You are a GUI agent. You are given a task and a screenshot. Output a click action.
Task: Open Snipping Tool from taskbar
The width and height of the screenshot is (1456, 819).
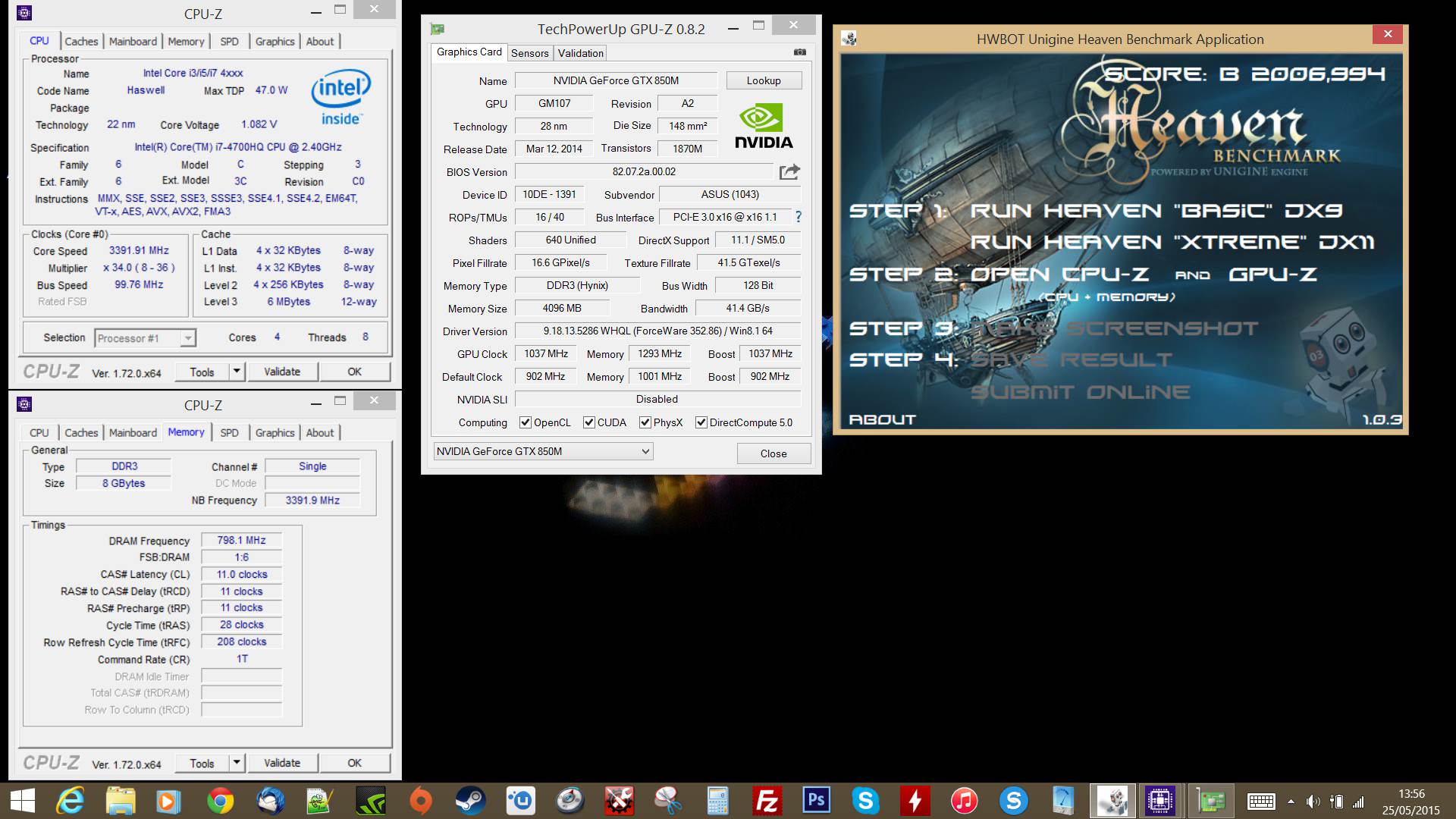[x=668, y=801]
